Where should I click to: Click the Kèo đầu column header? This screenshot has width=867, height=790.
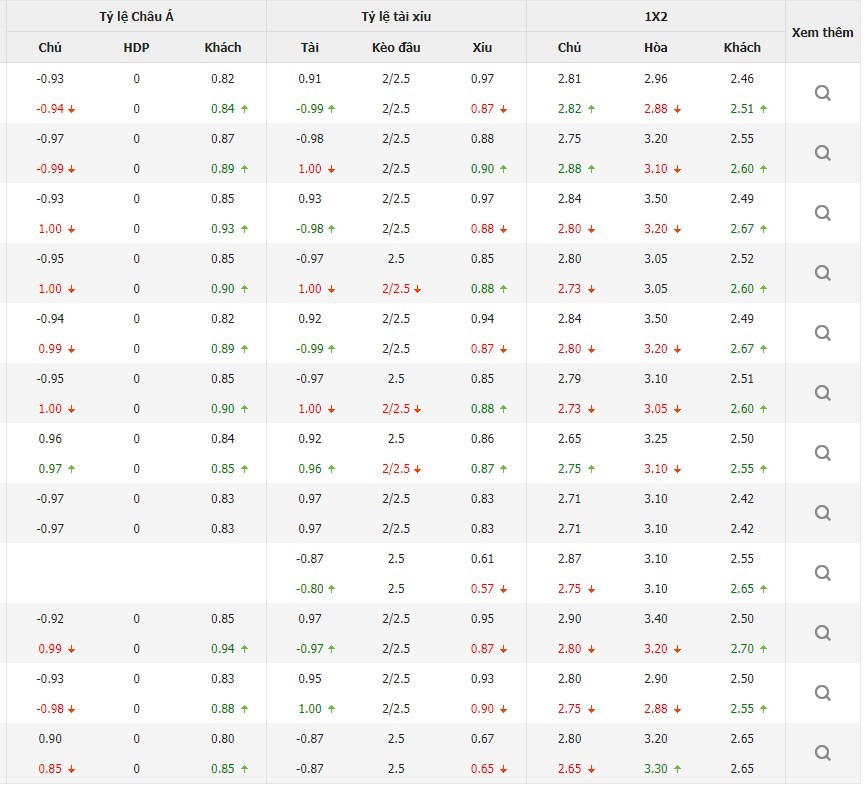click(396, 47)
